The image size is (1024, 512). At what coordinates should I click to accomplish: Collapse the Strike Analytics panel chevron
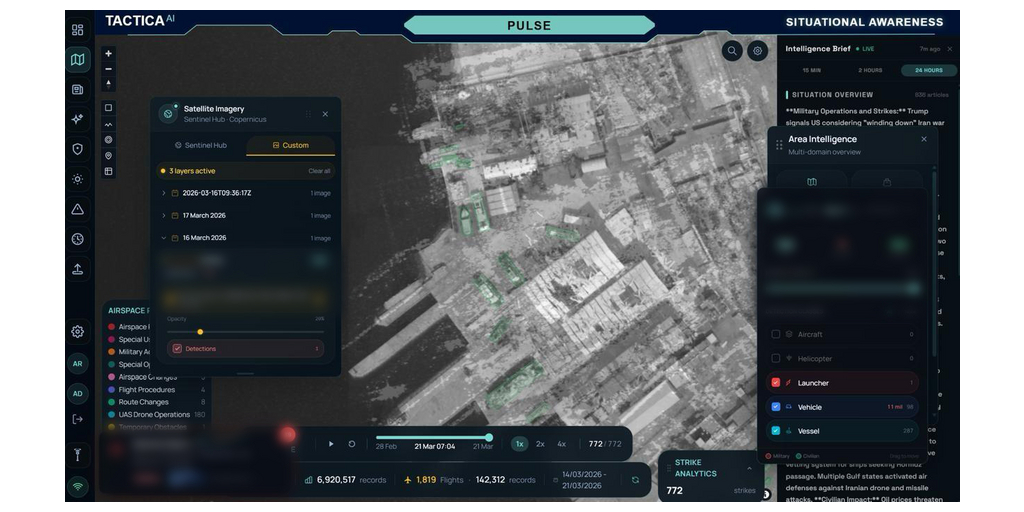(x=749, y=468)
